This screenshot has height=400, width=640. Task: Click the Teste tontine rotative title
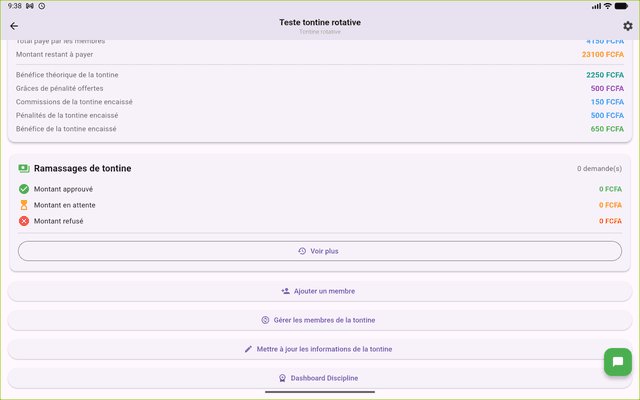point(320,22)
